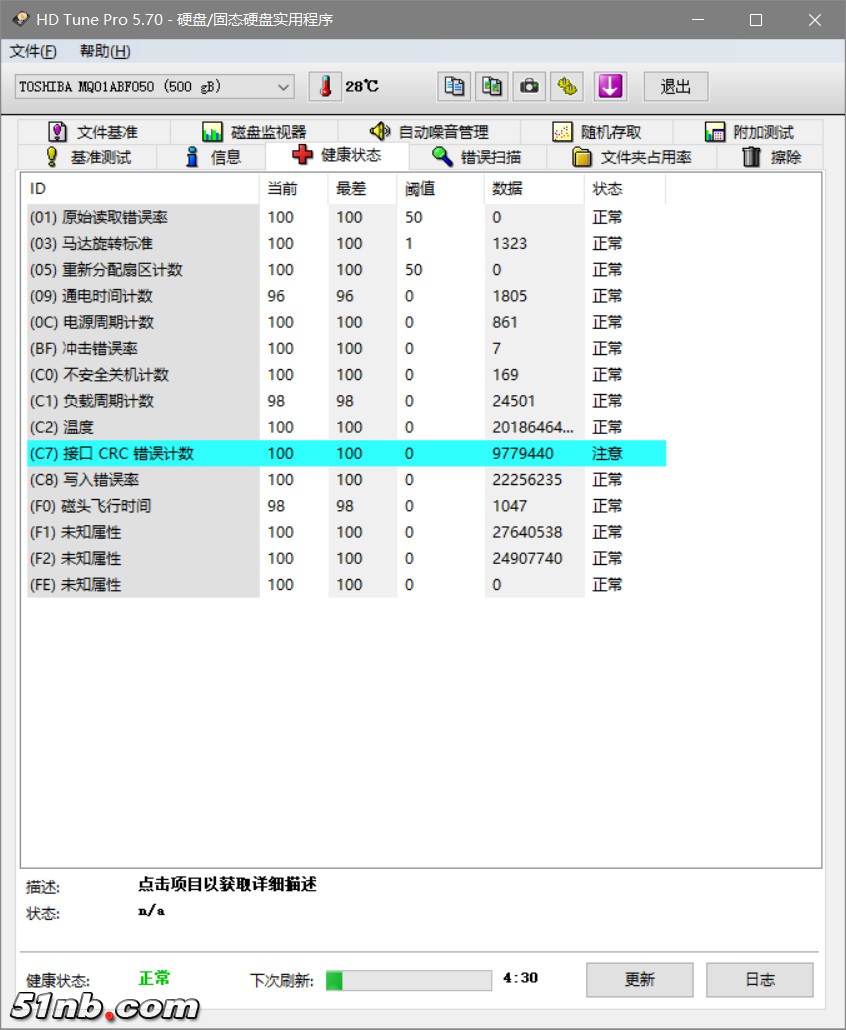Open settings via the gears icon
The width and height of the screenshot is (846, 1030).
567,86
